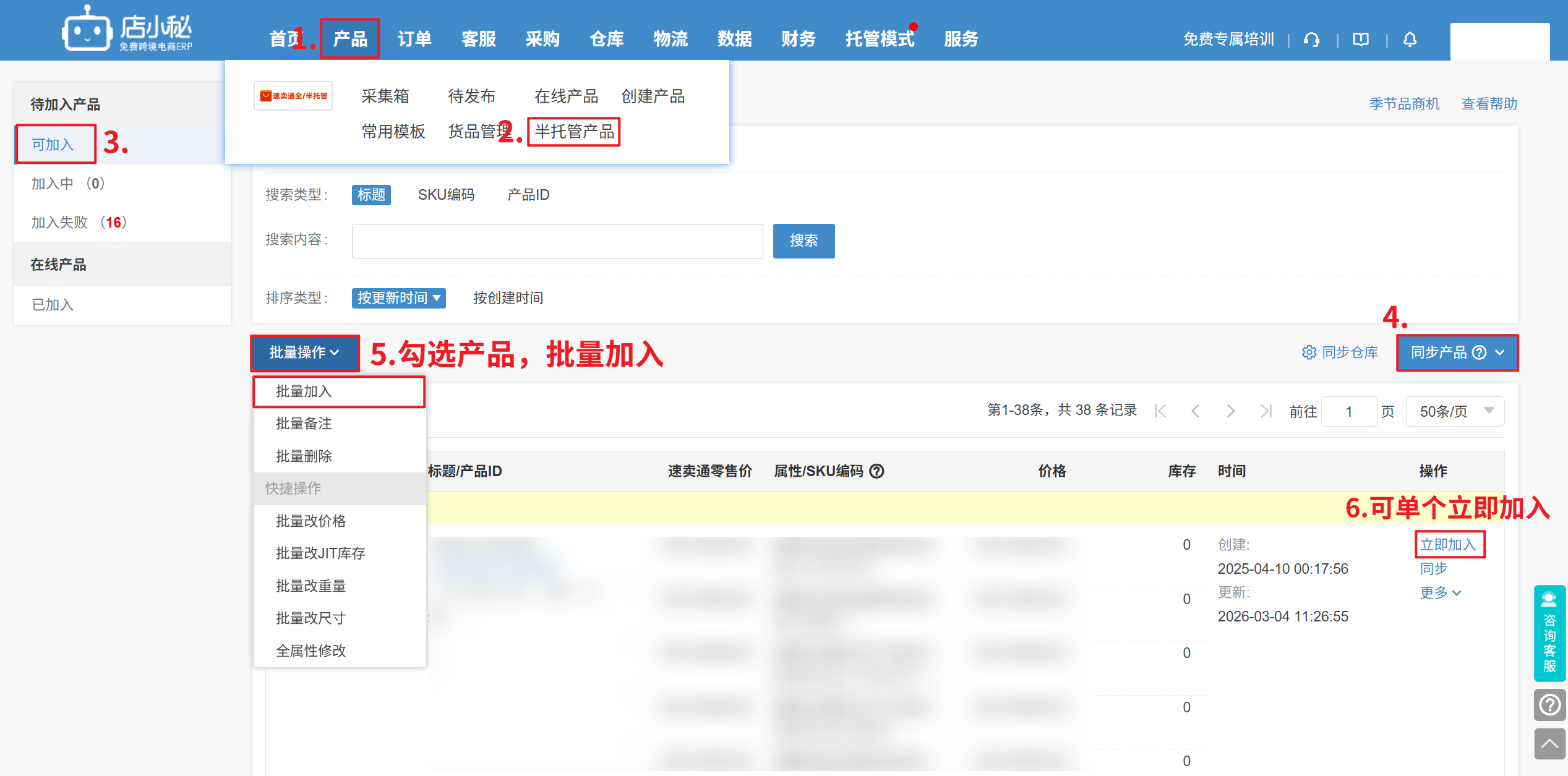1568x776 pixels.
Task: Choose 按创建时间 sort type
Action: point(508,298)
